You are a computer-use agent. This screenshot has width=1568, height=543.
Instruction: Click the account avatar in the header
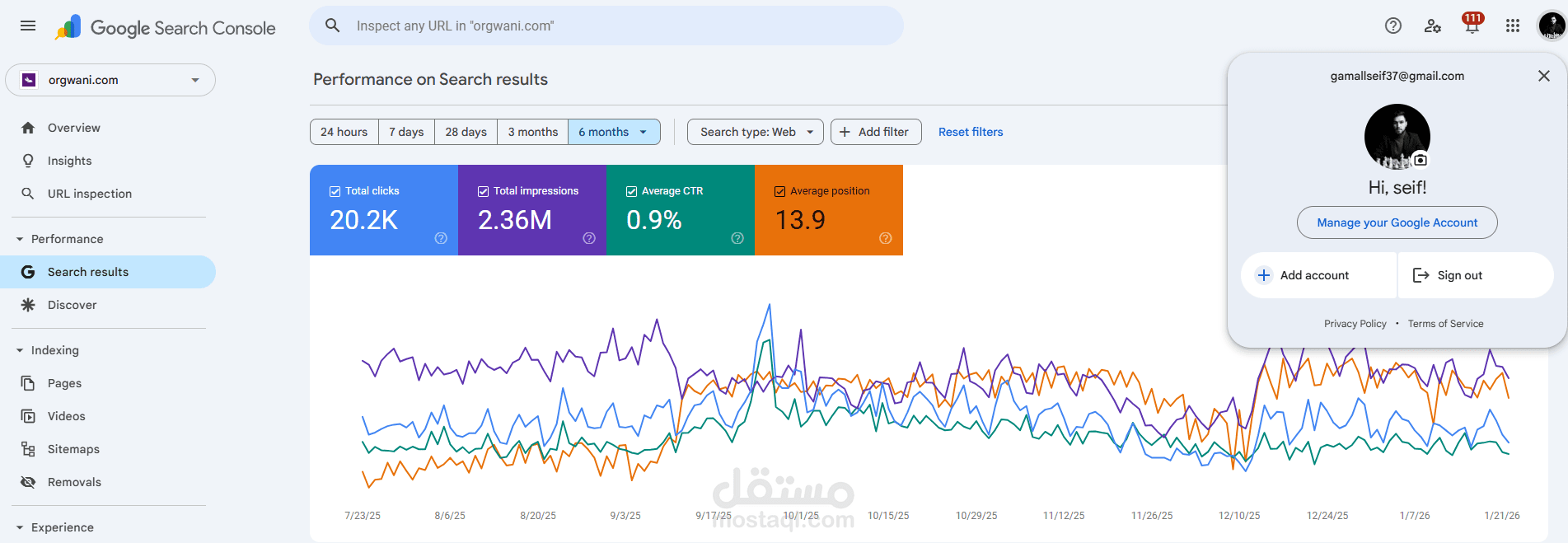click(1552, 26)
